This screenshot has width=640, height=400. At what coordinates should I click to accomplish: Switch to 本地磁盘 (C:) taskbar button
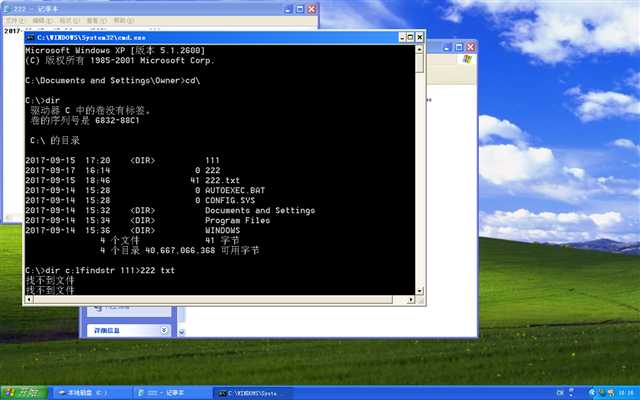93,393
